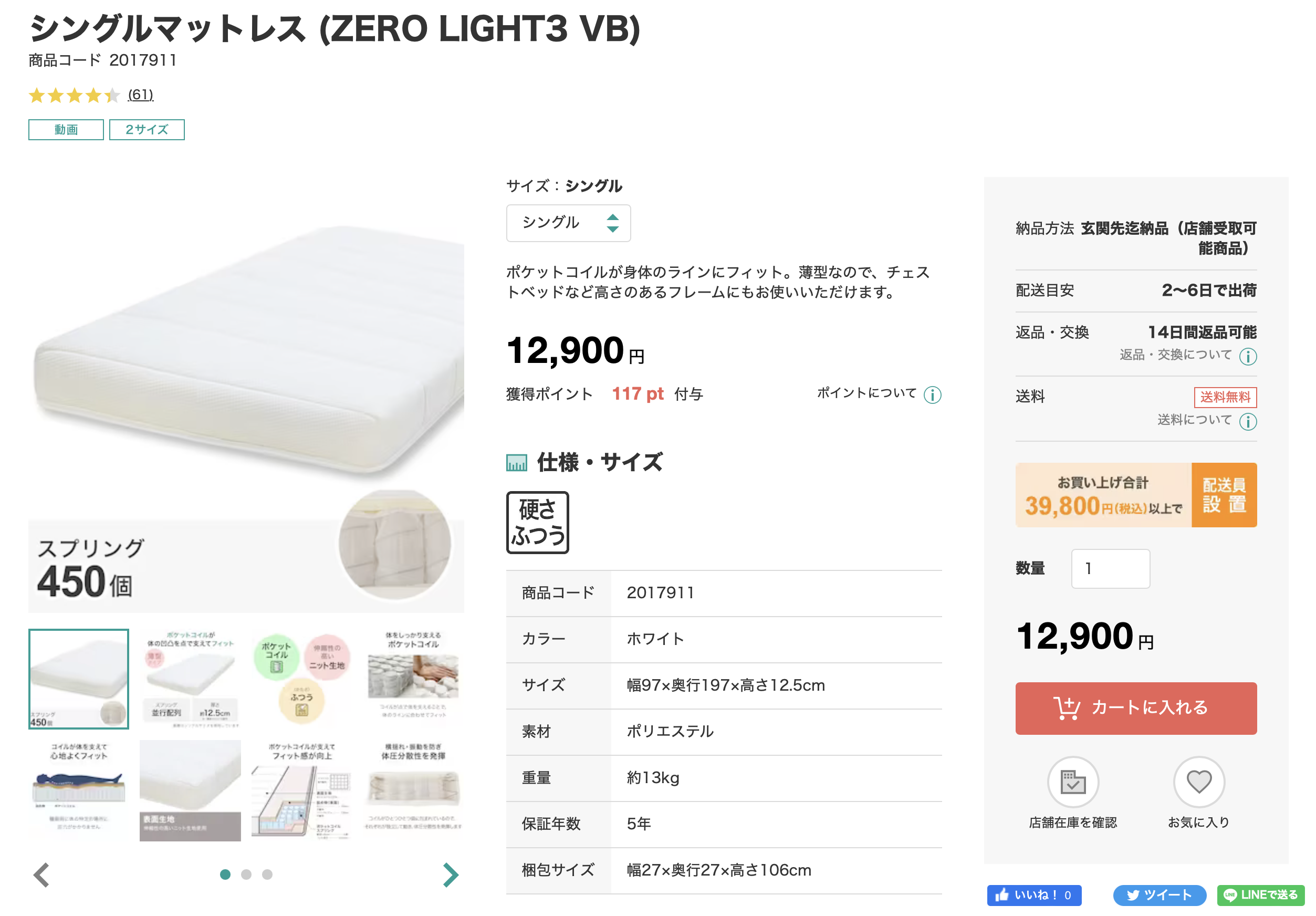The image size is (1316, 916).
Task: Click the Facebook like button
Action: pos(1033,895)
